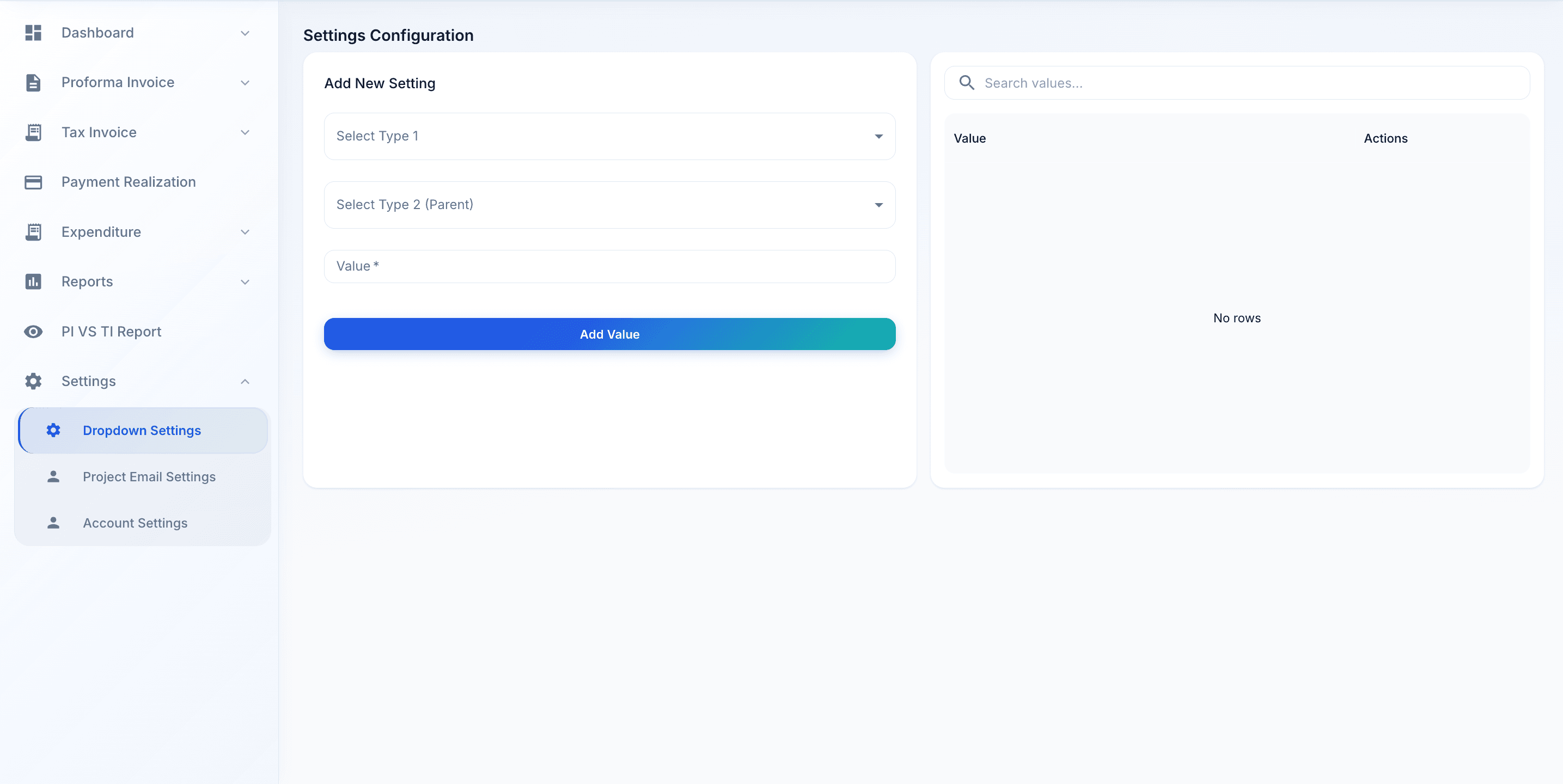Screen dimensions: 1563x784
Task: Click the Expenditure receipt icon
Action: coord(33,232)
